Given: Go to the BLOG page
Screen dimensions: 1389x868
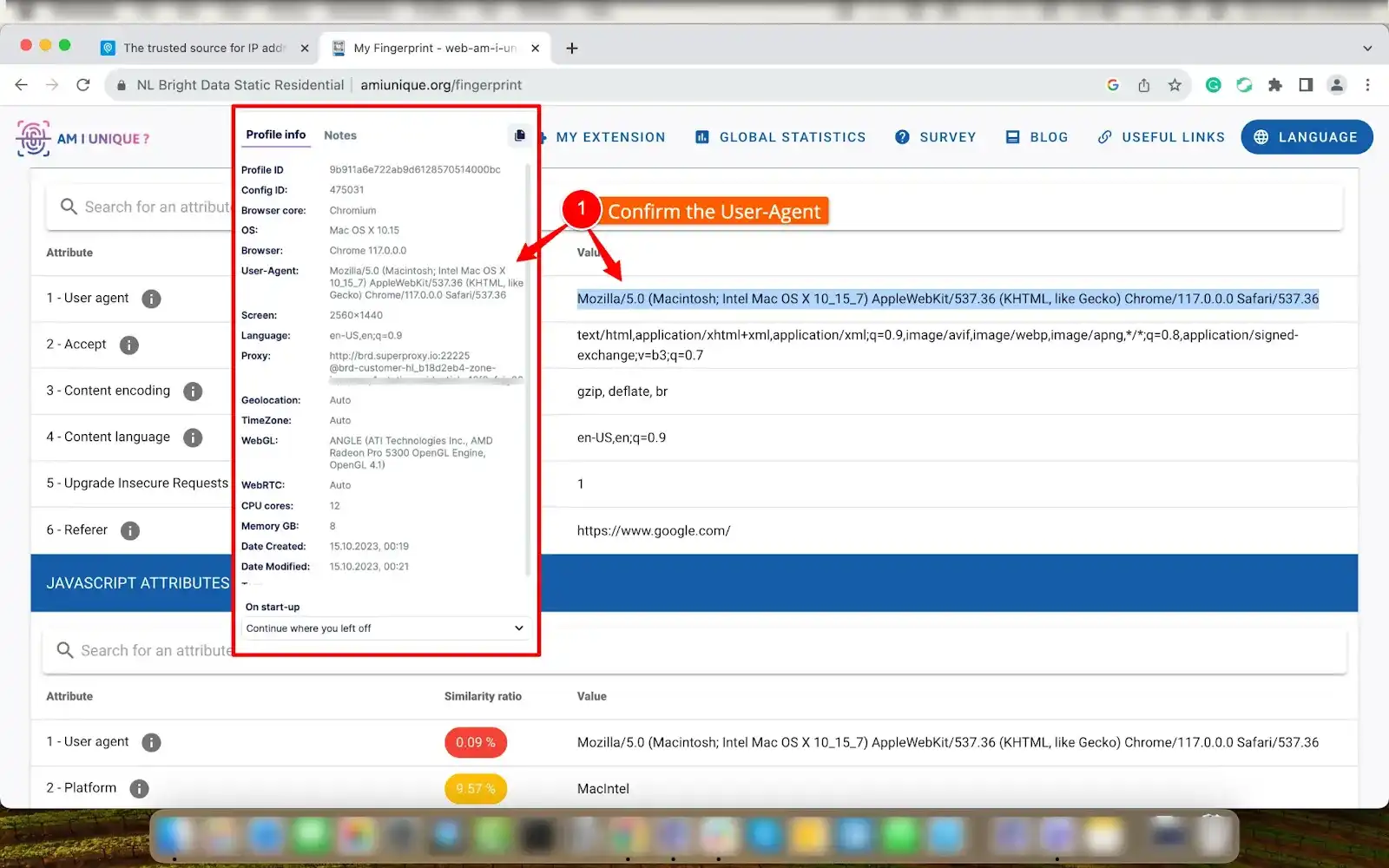Looking at the screenshot, I should (1037, 137).
